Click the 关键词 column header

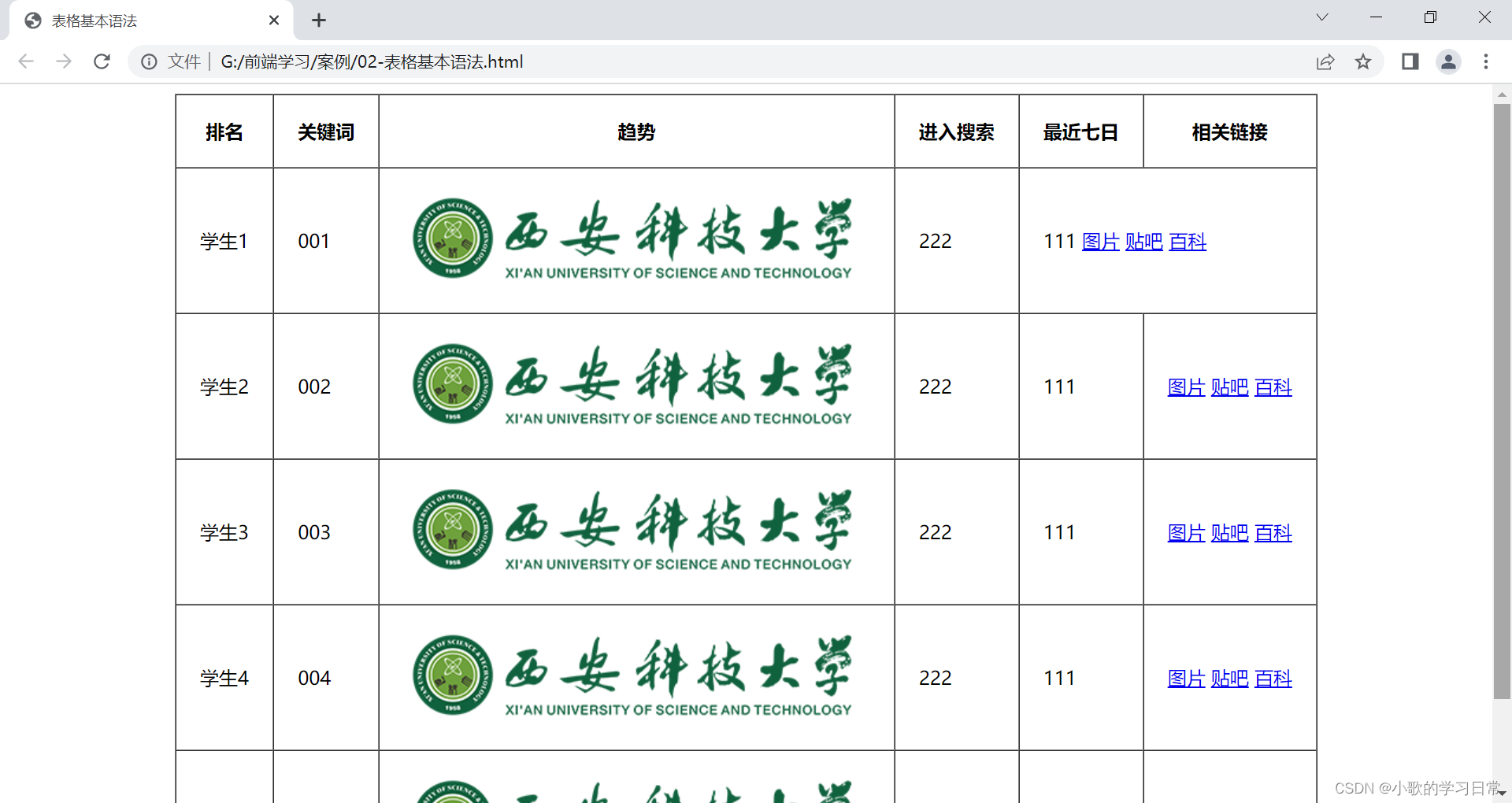(x=326, y=132)
